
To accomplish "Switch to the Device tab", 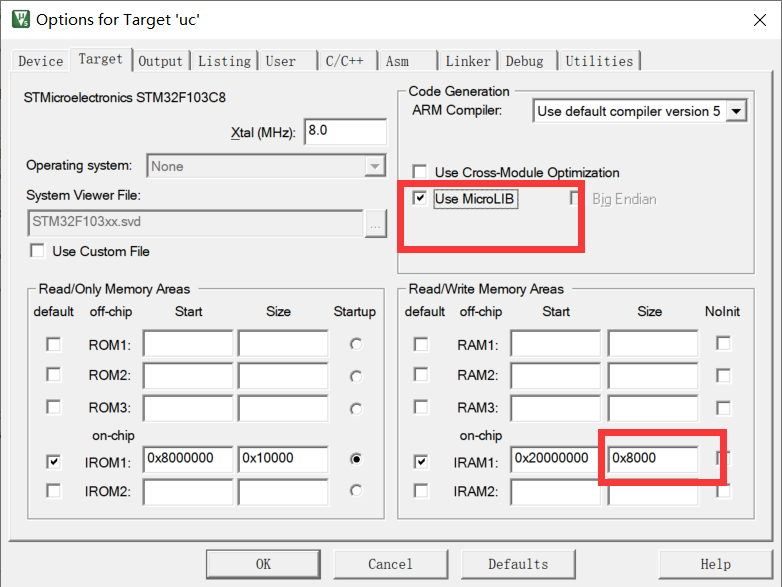I will 40,61.
